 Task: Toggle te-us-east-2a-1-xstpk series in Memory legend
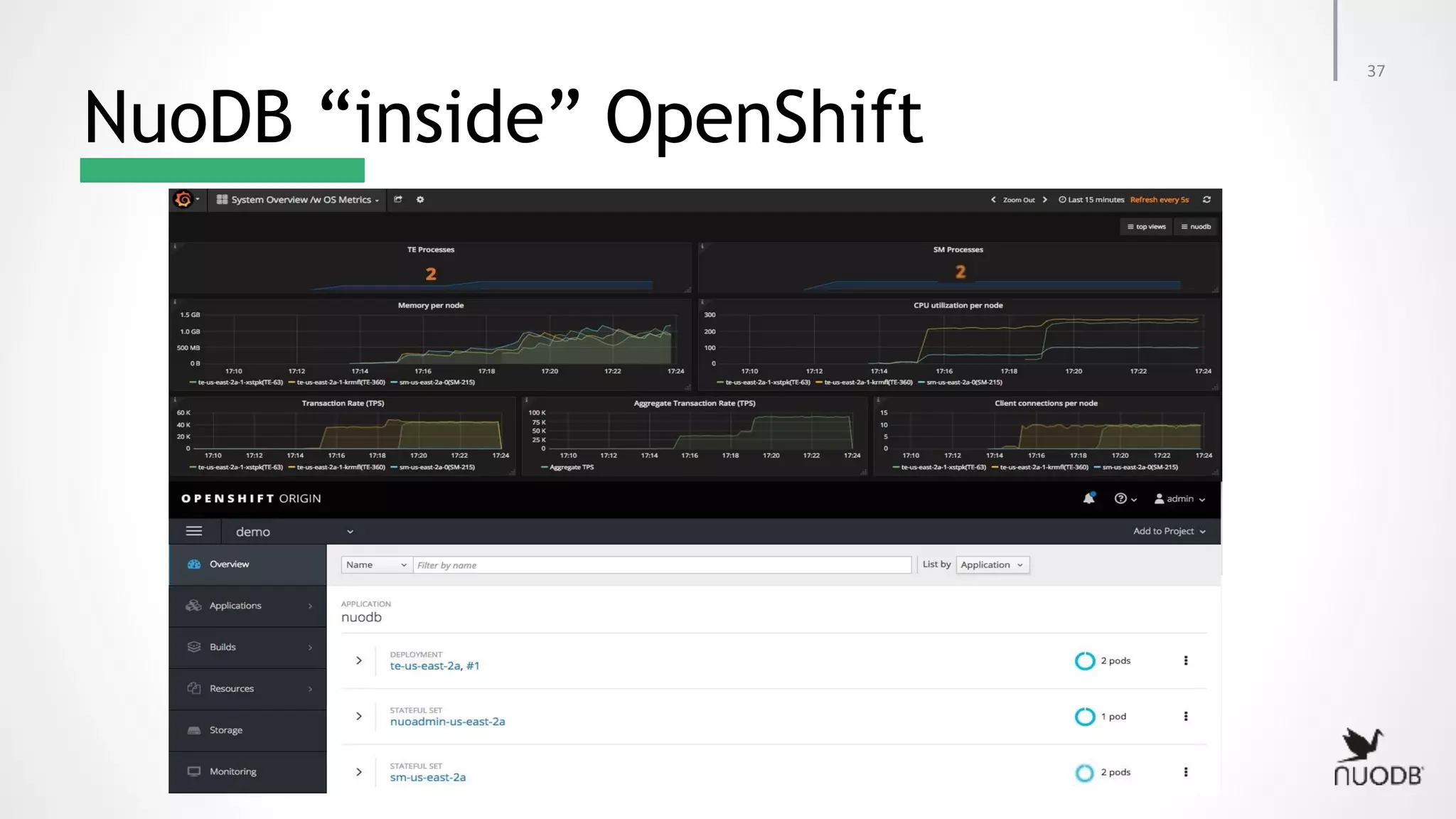pyautogui.click(x=236, y=382)
